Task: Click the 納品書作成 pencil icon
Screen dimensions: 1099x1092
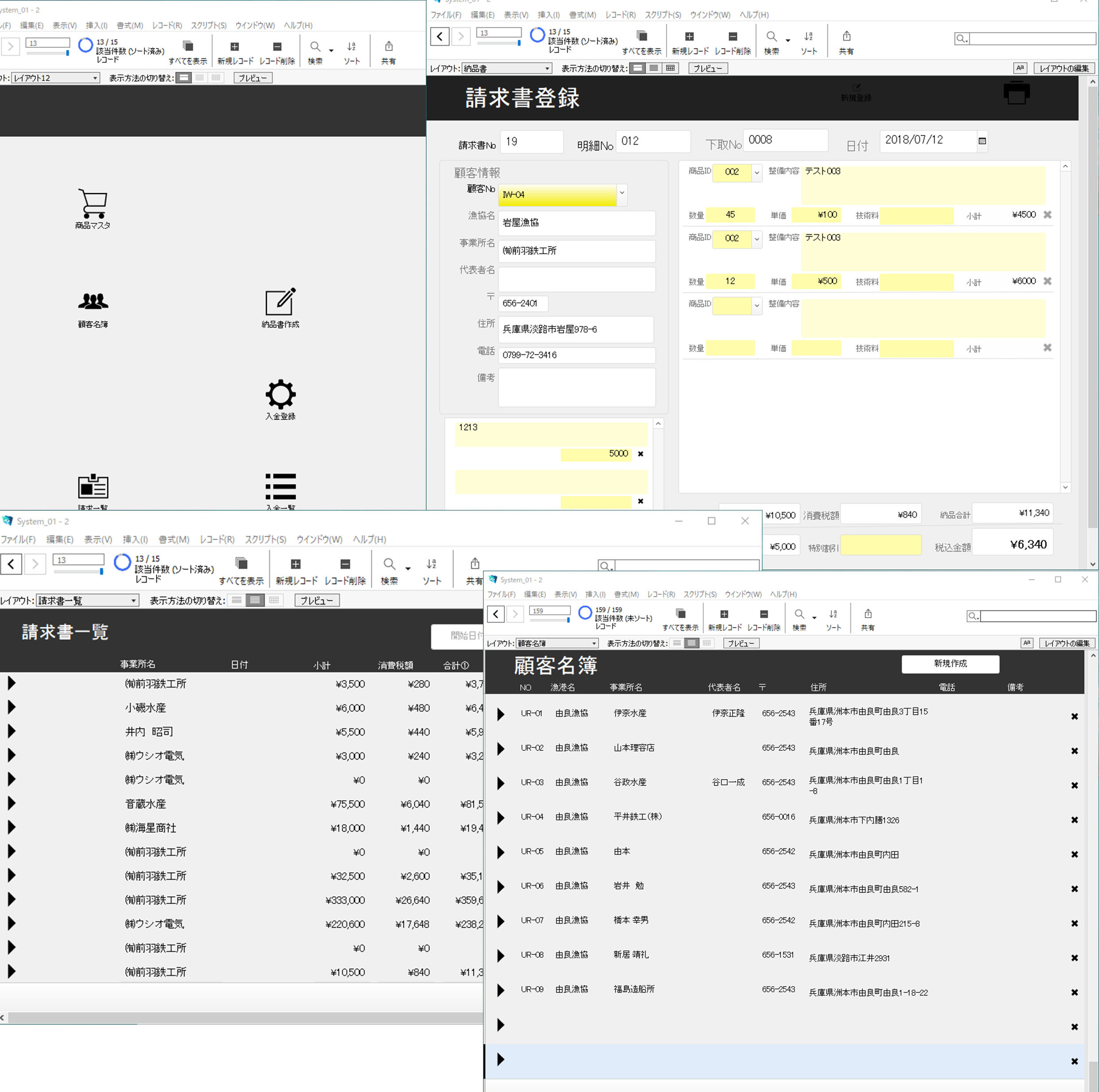Action: (x=281, y=301)
